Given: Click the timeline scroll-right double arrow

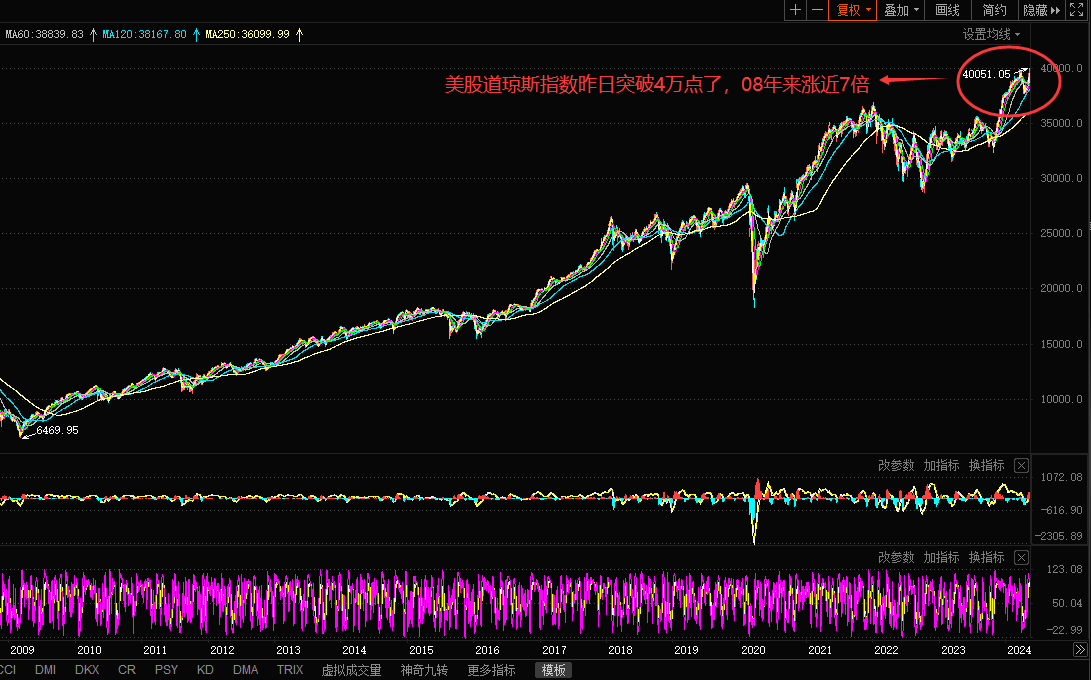Looking at the screenshot, I should (1079, 650).
